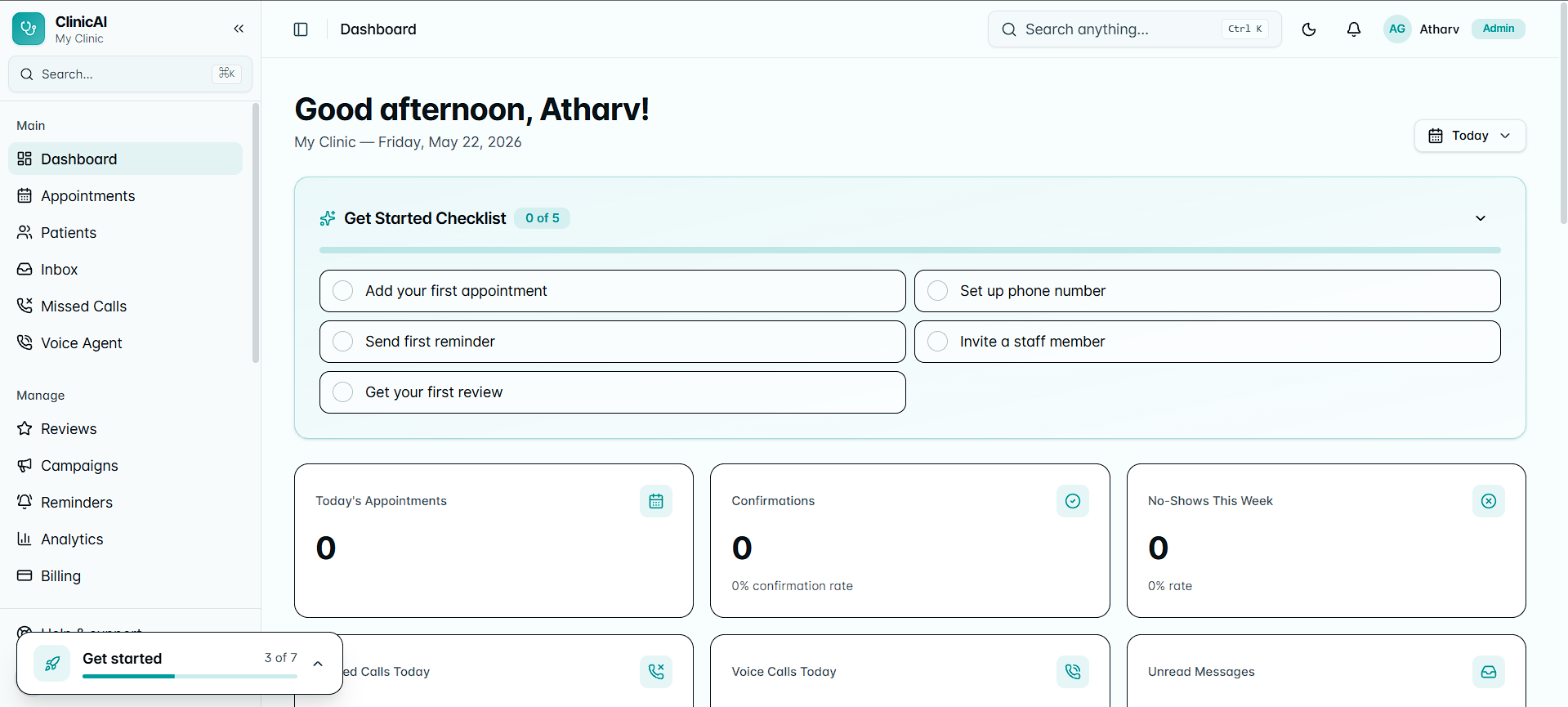1568x707 pixels.
Task: Click the '3 of 7' progress text
Action: click(280, 658)
